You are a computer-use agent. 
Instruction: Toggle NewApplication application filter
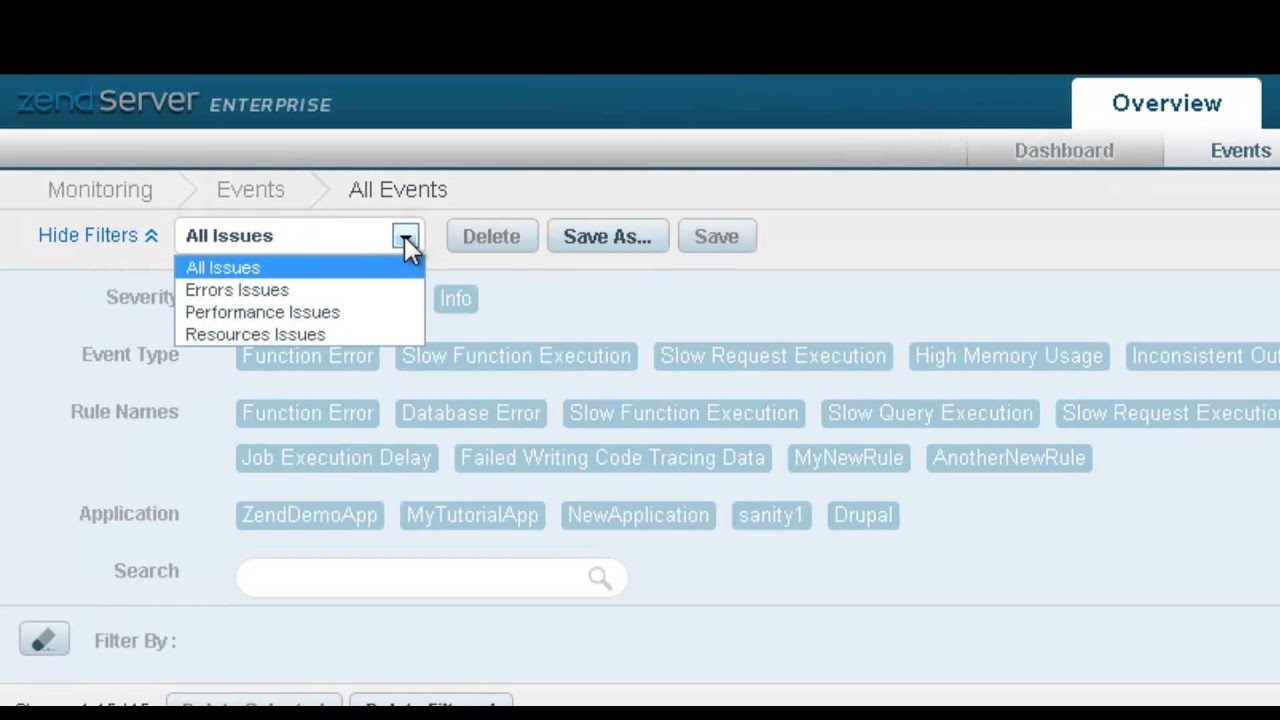tap(638, 515)
